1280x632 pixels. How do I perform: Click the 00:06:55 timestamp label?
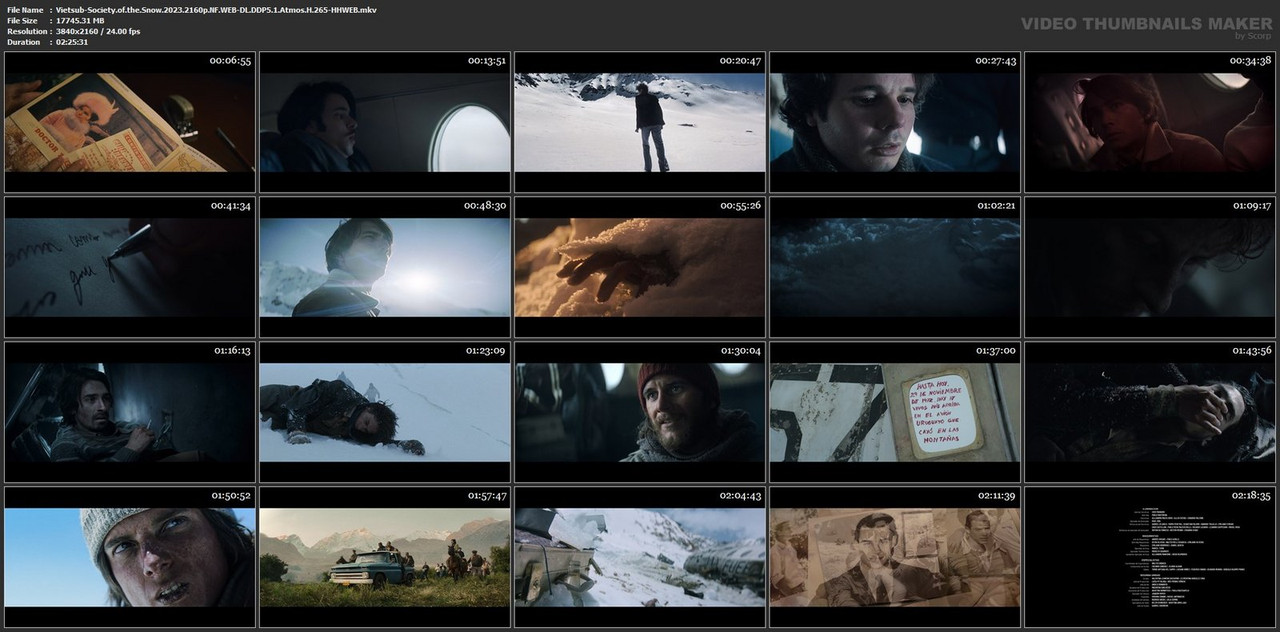pos(230,61)
